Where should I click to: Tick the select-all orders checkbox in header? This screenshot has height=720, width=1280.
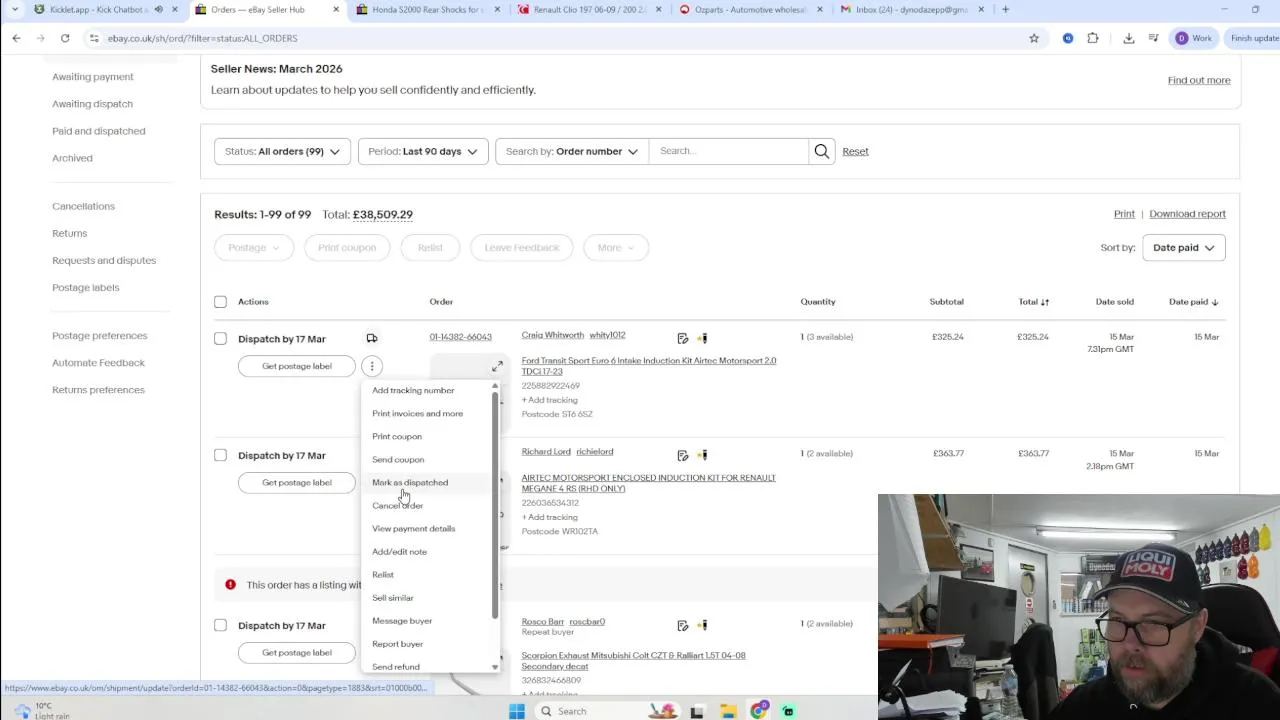click(220, 302)
